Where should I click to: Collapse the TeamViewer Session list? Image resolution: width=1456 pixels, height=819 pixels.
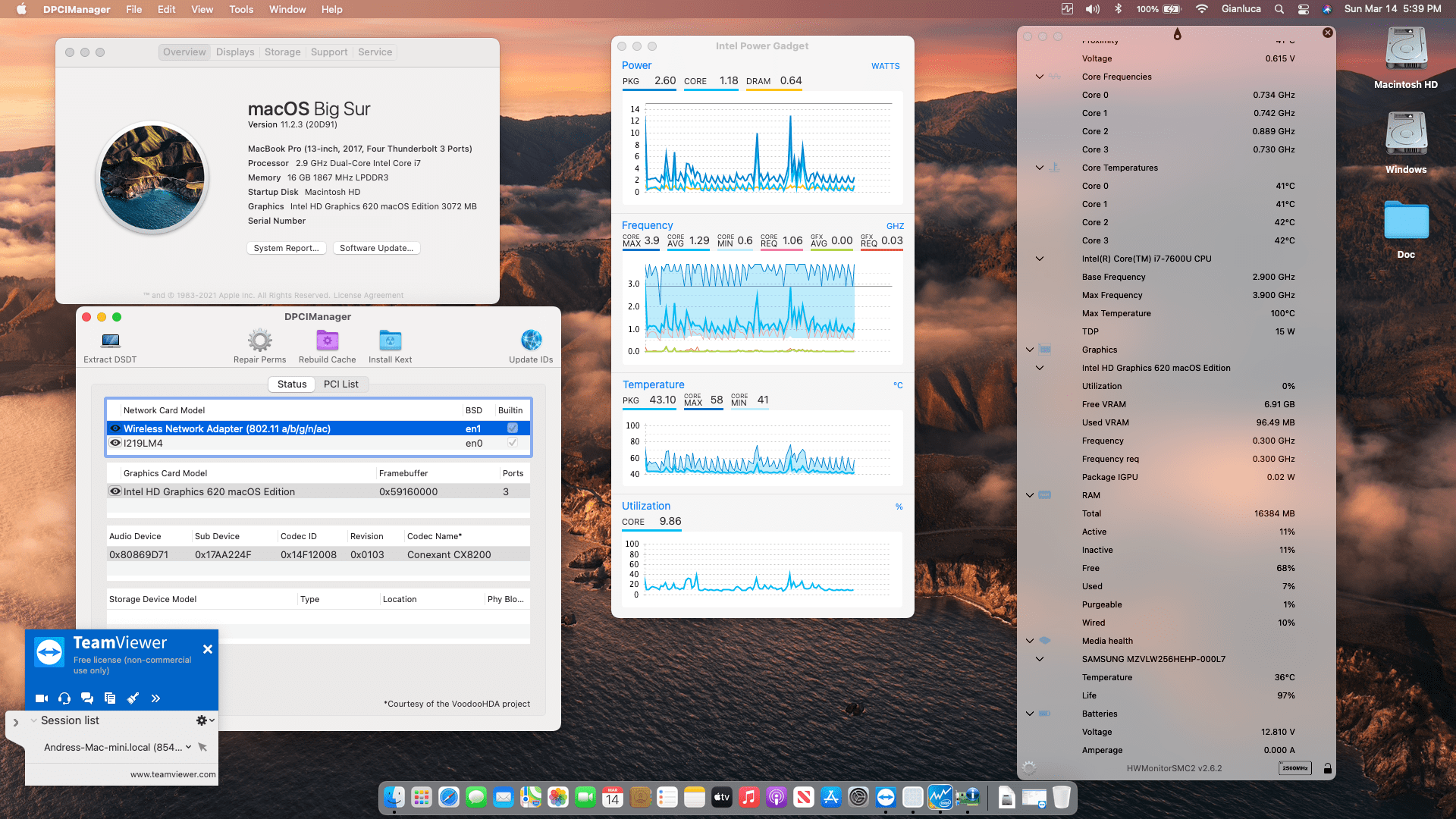point(33,720)
